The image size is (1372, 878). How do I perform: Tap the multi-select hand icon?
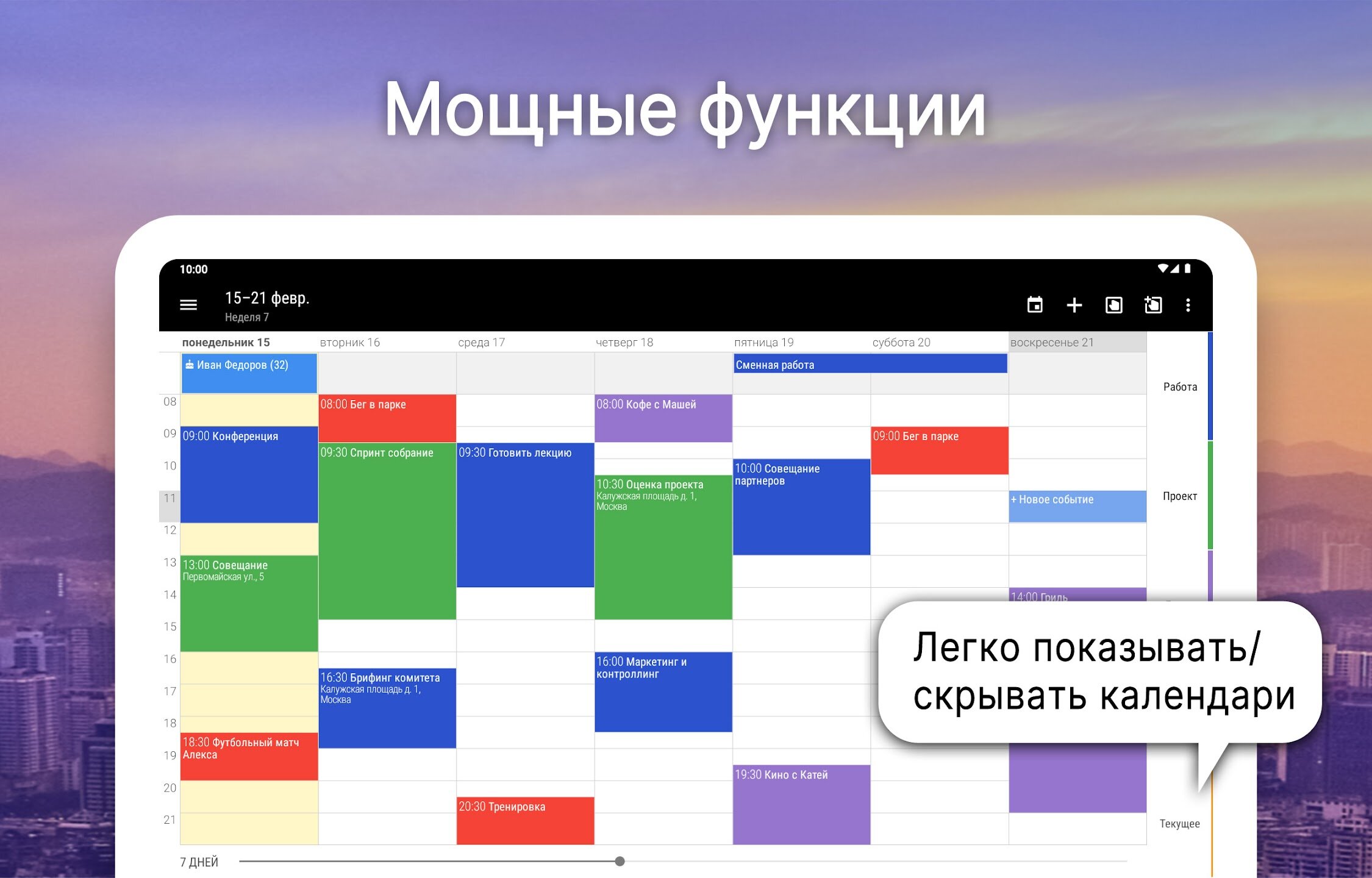coord(1113,305)
